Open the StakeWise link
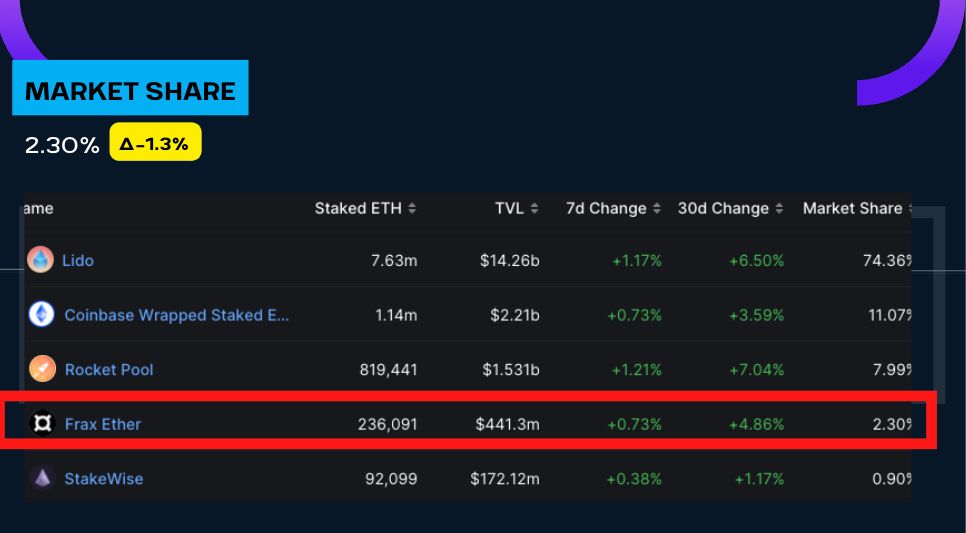The image size is (966, 533). 104,478
